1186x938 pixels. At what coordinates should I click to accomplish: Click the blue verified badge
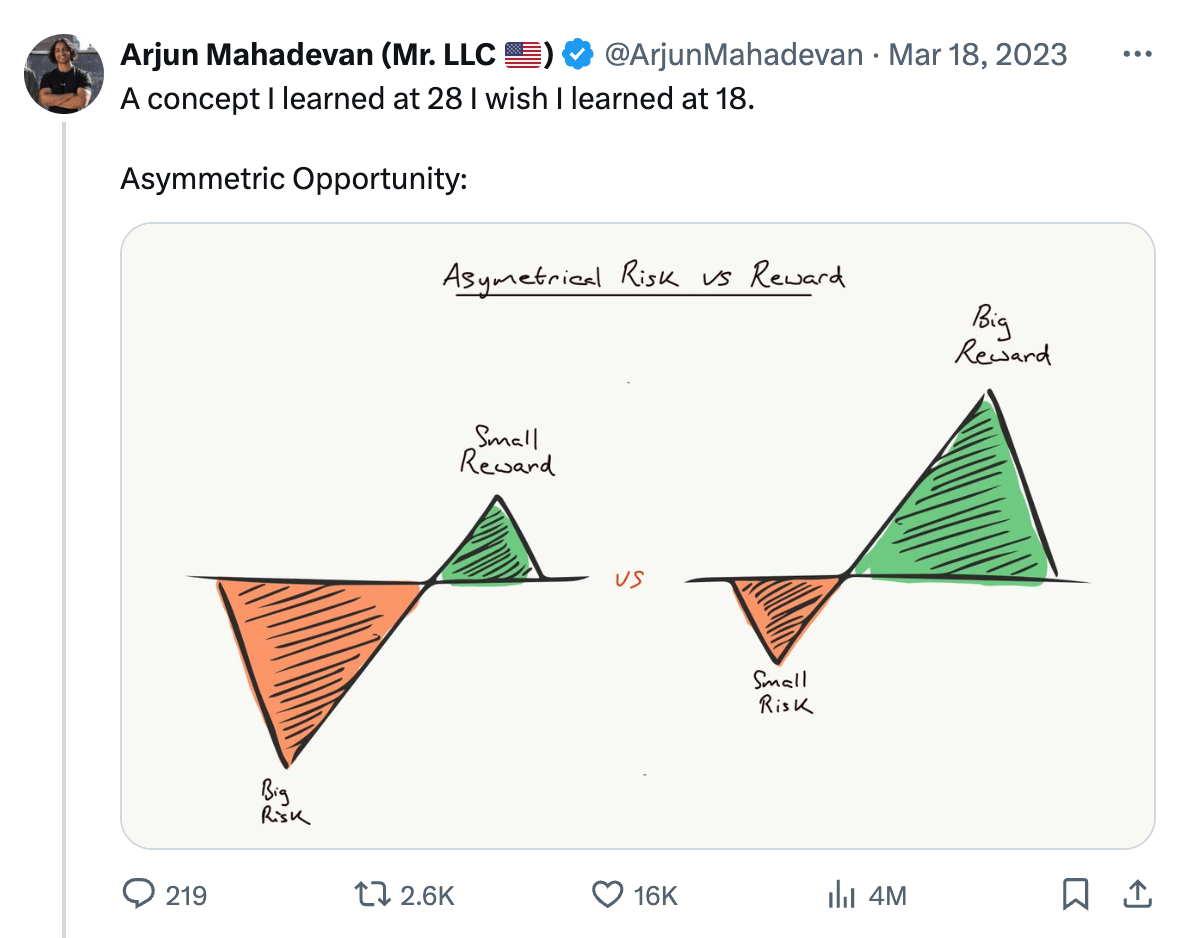click(579, 54)
